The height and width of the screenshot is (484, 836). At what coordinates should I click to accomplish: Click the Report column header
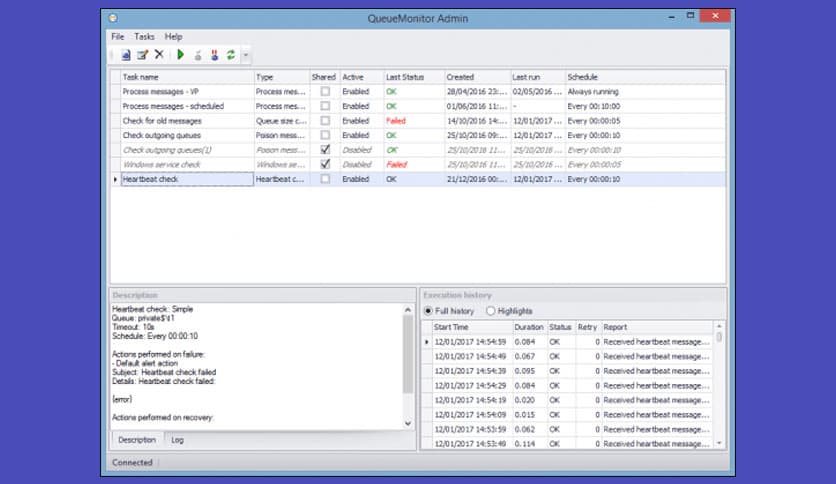click(x=657, y=327)
